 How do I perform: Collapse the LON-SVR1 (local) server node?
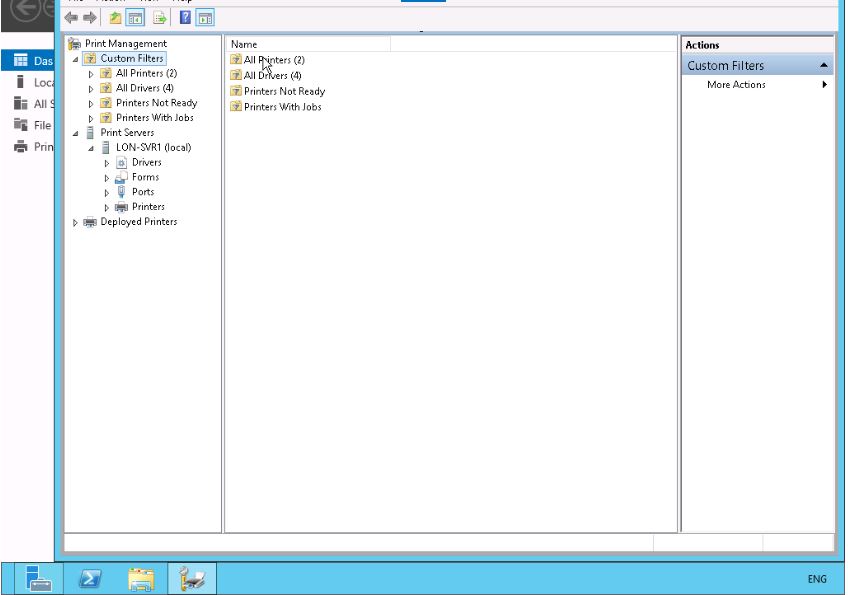coord(91,148)
